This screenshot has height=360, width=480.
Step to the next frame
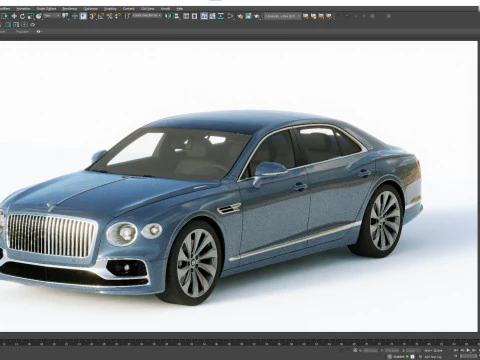click(x=474, y=350)
